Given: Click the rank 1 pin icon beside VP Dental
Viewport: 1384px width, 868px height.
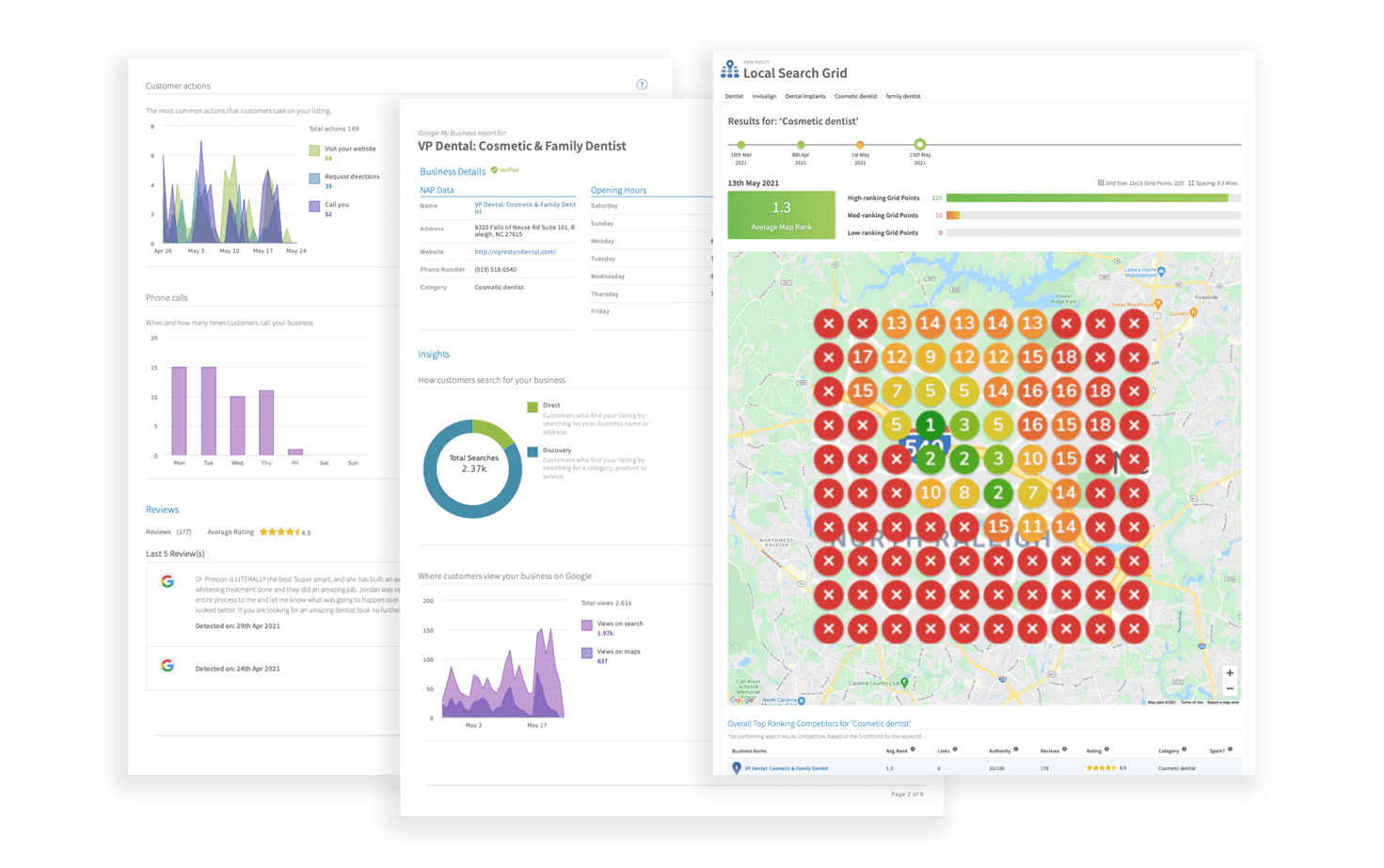Looking at the screenshot, I should [737, 768].
